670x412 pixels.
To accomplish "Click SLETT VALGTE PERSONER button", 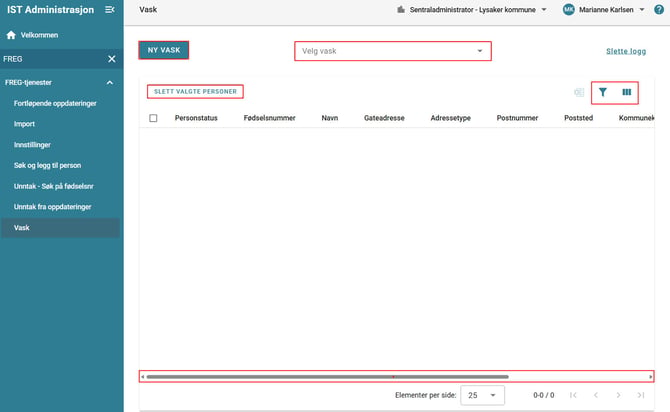I will (195, 91).
